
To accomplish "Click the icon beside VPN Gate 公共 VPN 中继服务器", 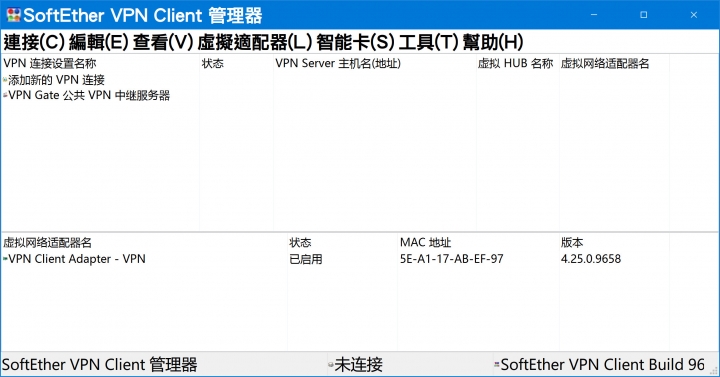I will [x=5, y=96].
